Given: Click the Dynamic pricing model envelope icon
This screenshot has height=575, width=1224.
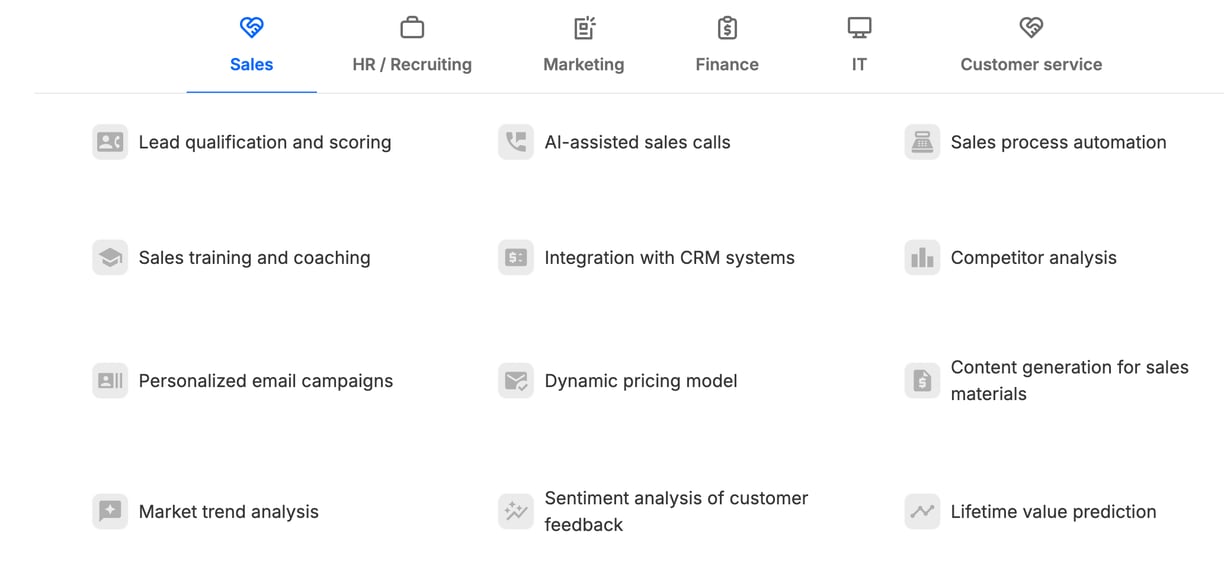Looking at the screenshot, I should point(516,381).
